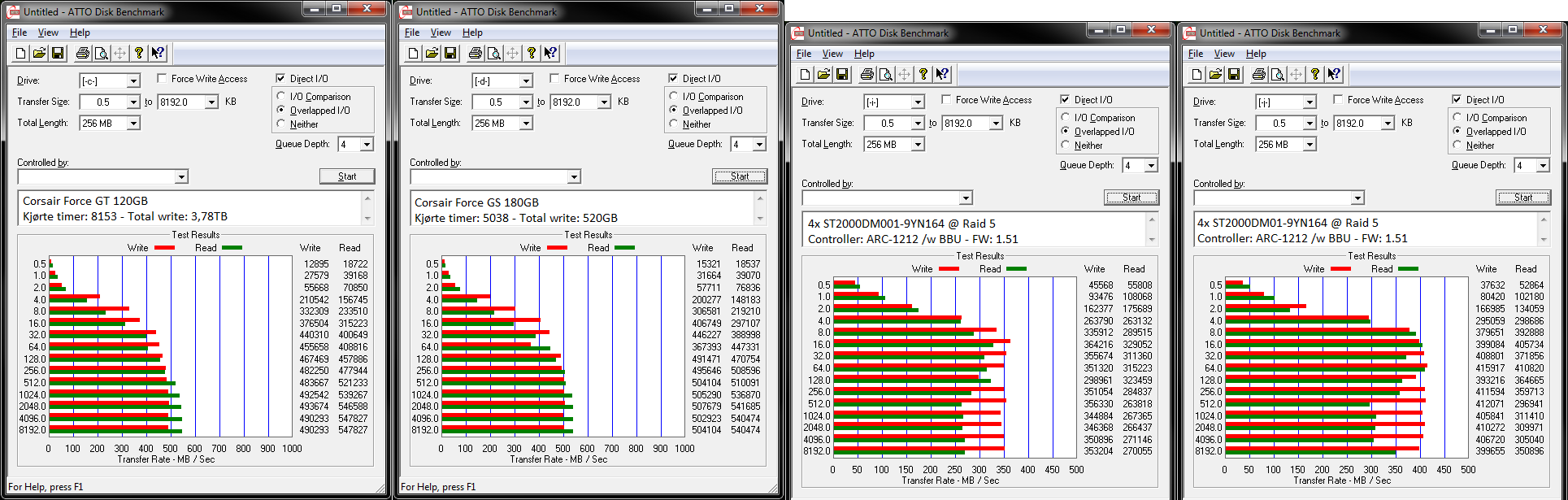
Task: Open Queue Depth dropdown in Corsair Force GT window
Action: (x=367, y=145)
